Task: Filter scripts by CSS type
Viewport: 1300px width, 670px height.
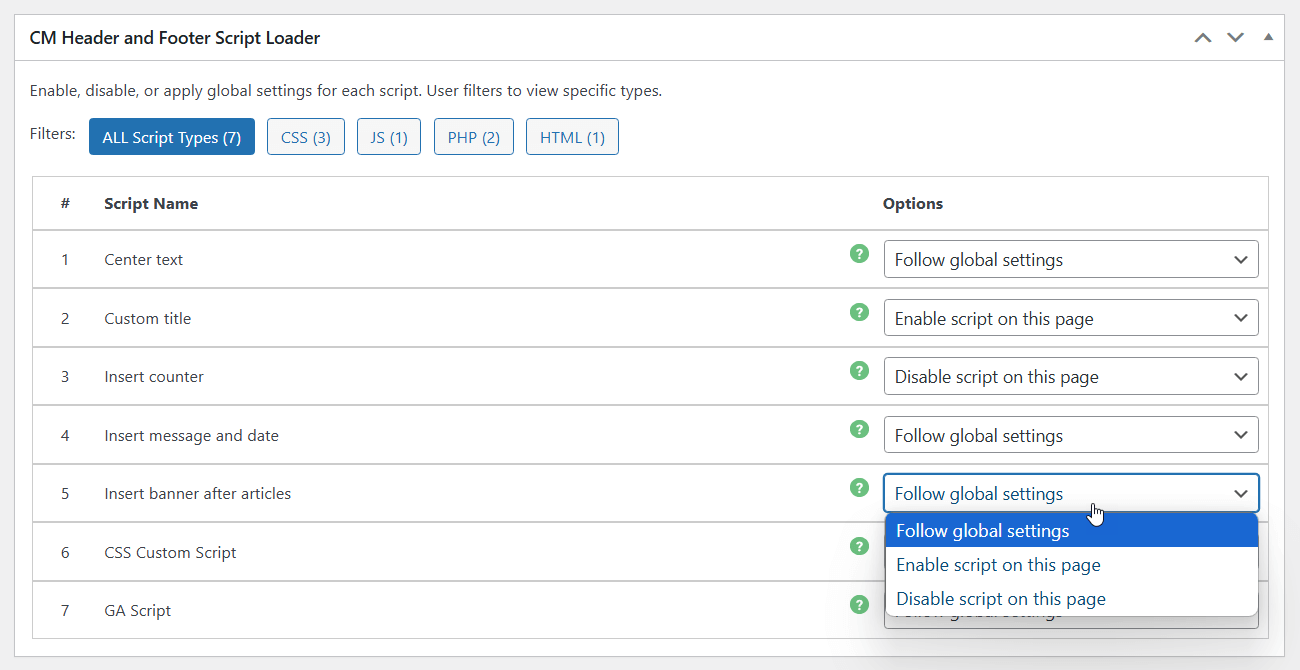Action: pyautogui.click(x=306, y=138)
